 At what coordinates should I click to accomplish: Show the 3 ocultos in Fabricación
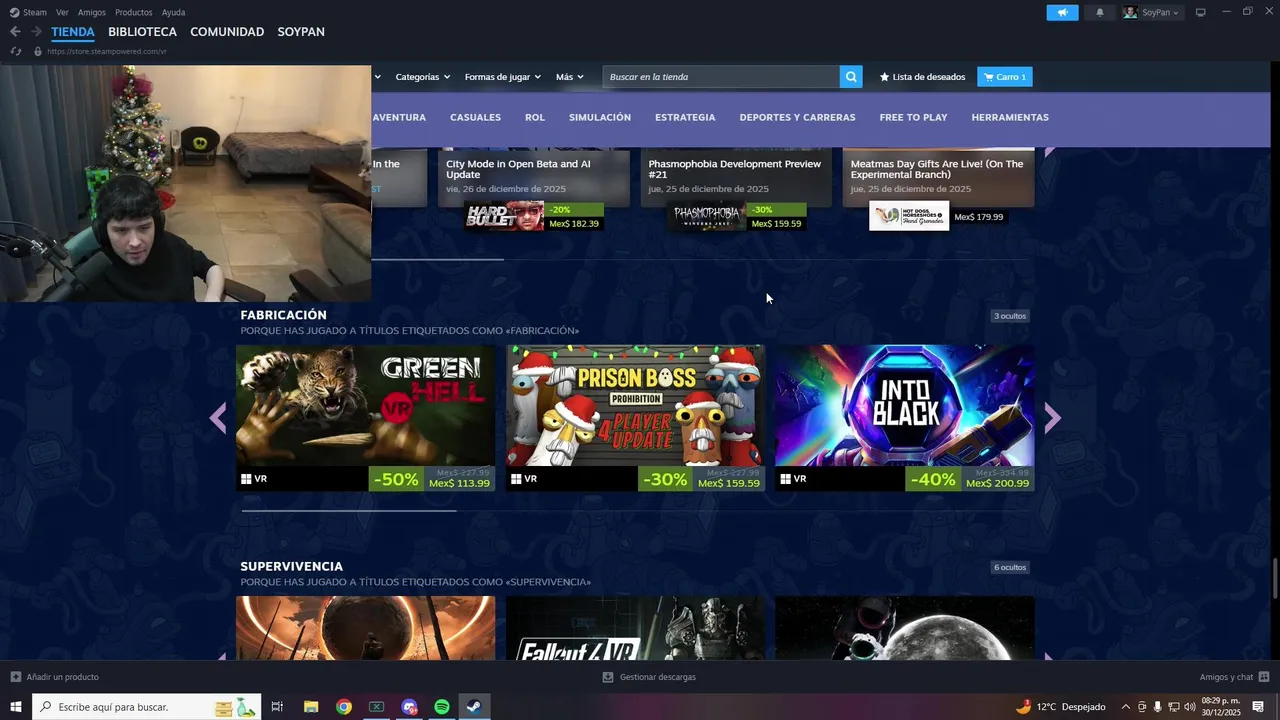(1009, 316)
